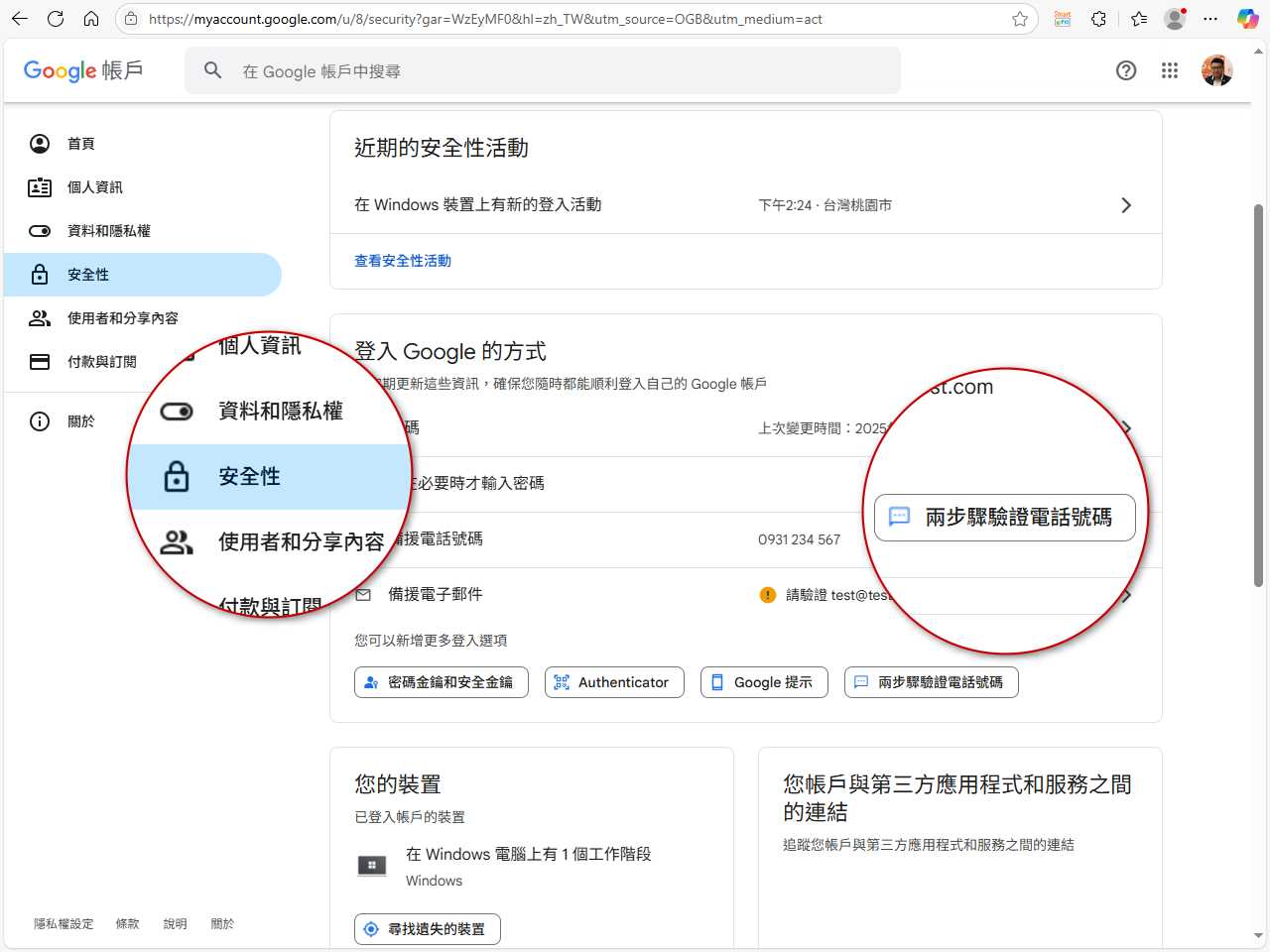This screenshot has width=1270, height=952.
Task: View site information lock icon in address bar
Action: point(131,19)
